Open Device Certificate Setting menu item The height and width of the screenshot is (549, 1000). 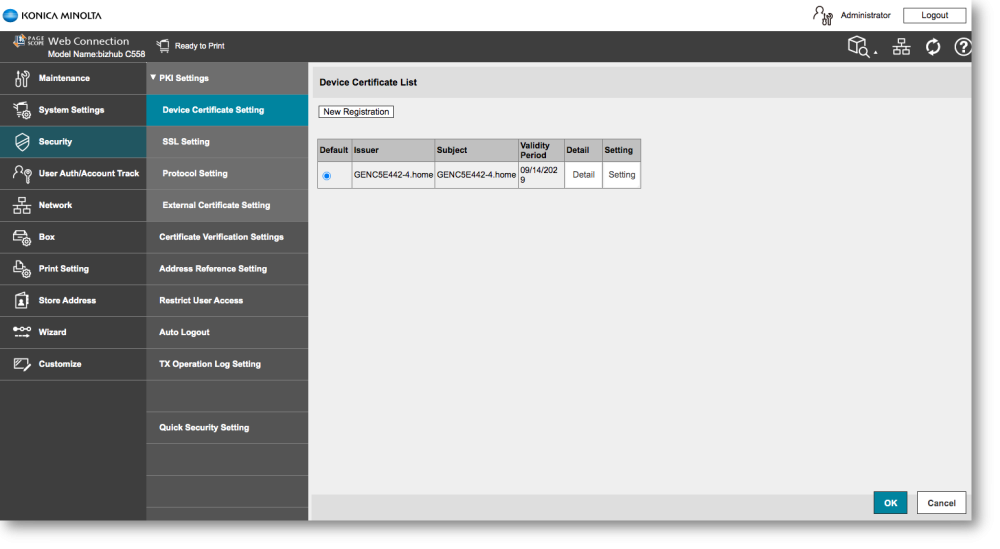point(227,110)
